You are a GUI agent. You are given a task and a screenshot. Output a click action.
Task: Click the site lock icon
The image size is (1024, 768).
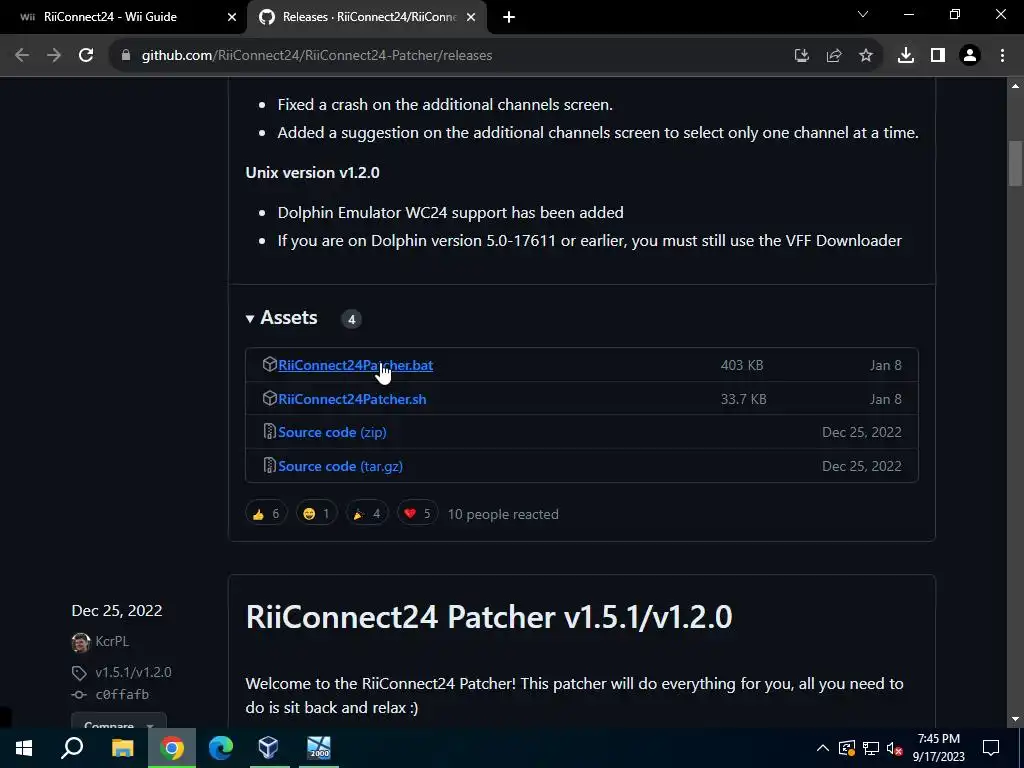125,56
